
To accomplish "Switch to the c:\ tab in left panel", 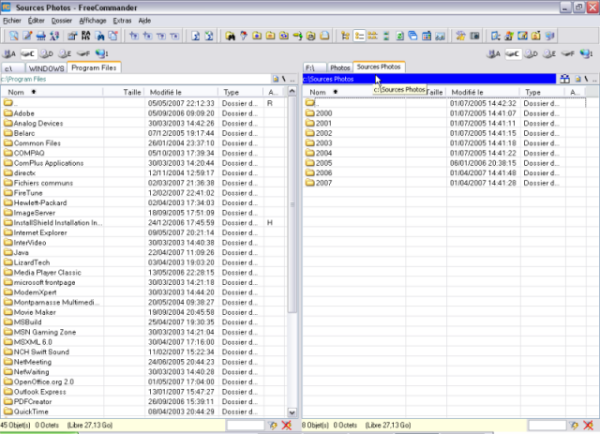I will tap(13, 69).
